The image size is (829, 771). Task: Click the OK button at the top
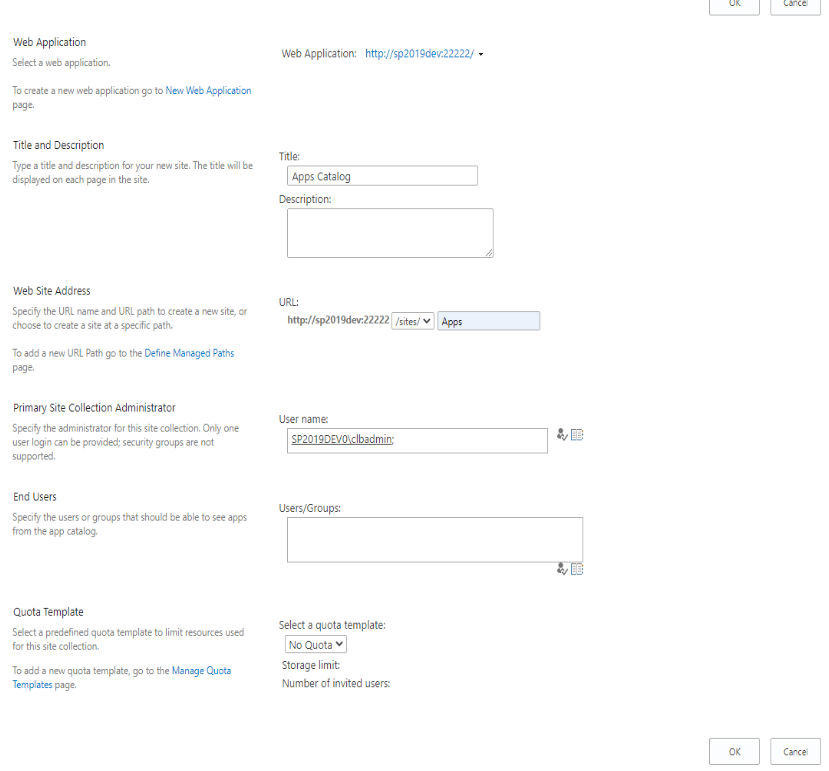pyautogui.click(x=734, y=4)
